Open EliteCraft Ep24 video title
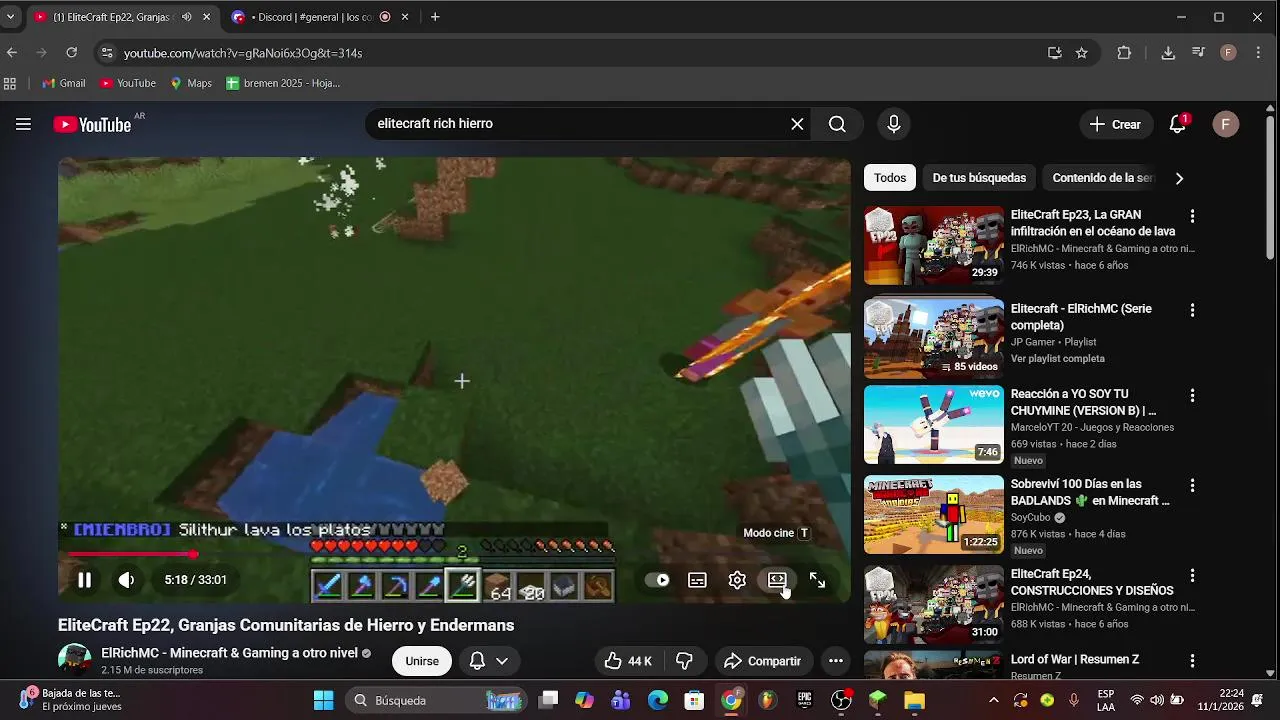The height and width of the screenshot is (720, 1280). 1092,582
